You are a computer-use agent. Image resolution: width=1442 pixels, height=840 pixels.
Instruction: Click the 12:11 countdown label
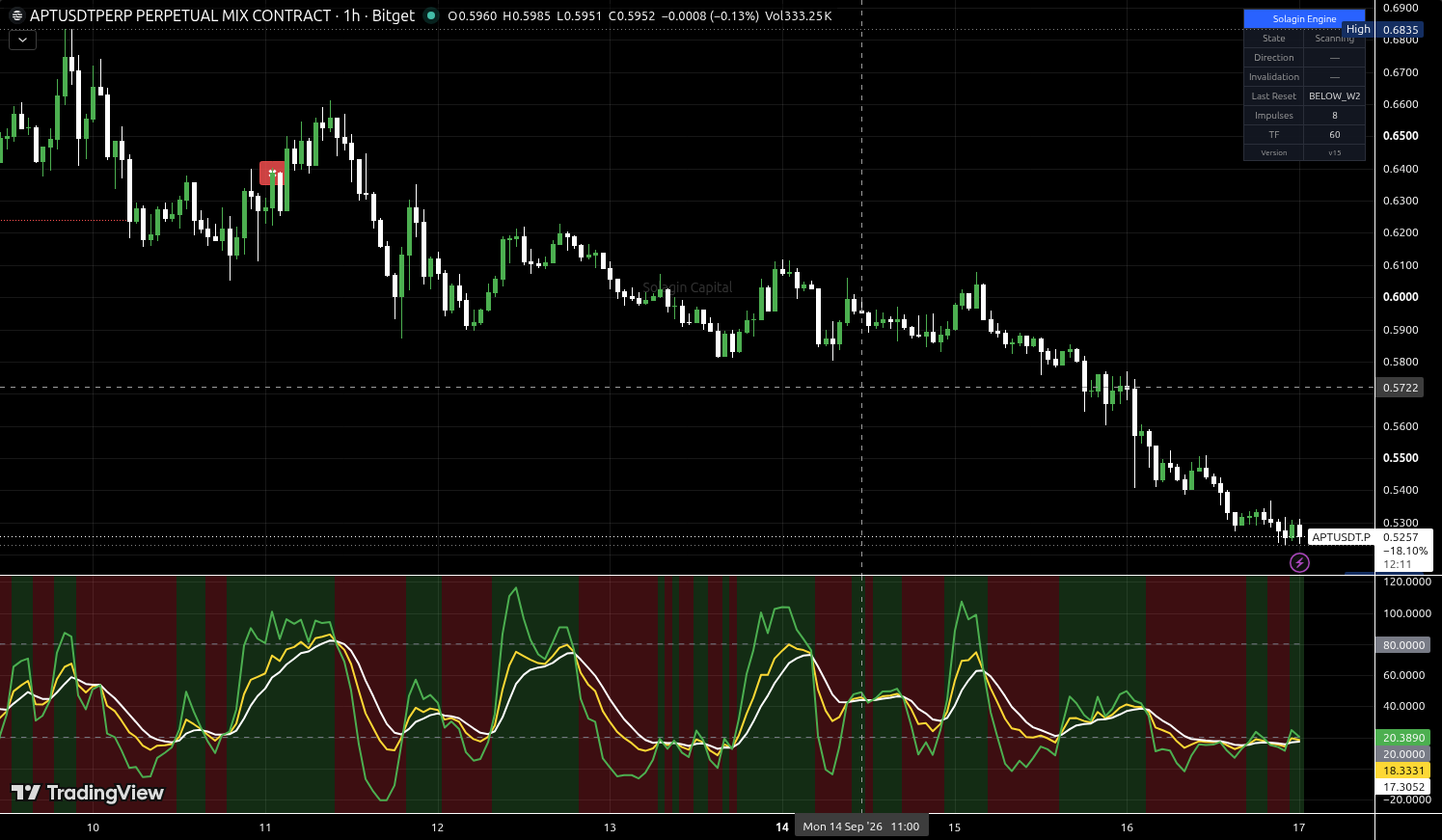click(x=1397, y=564)
